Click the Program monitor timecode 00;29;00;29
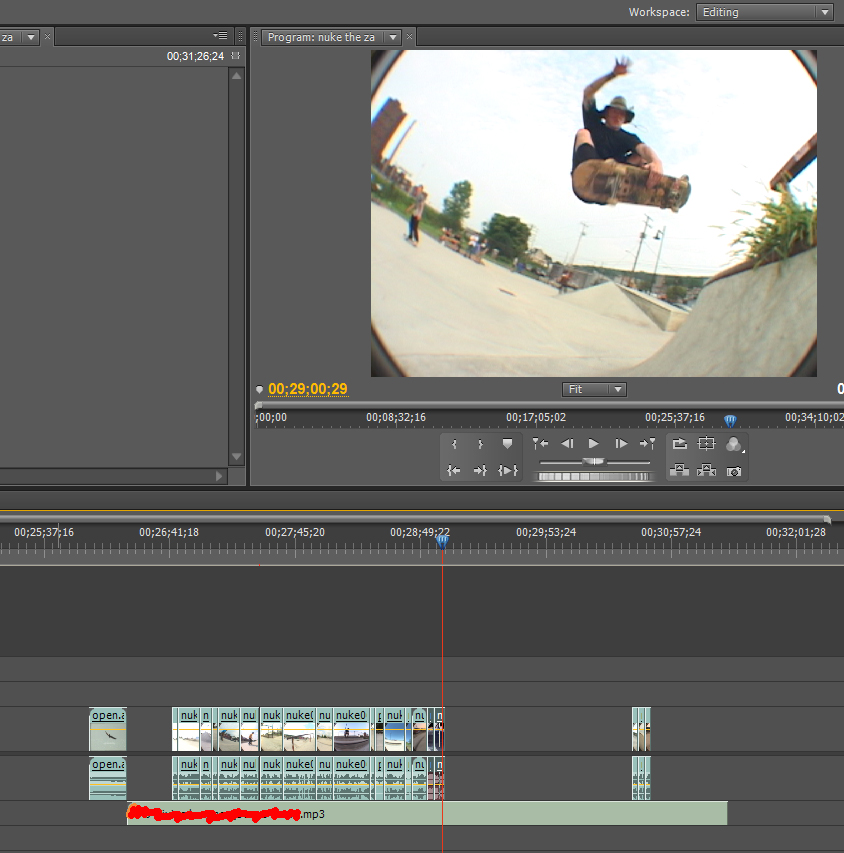 [x=308, y=389]
